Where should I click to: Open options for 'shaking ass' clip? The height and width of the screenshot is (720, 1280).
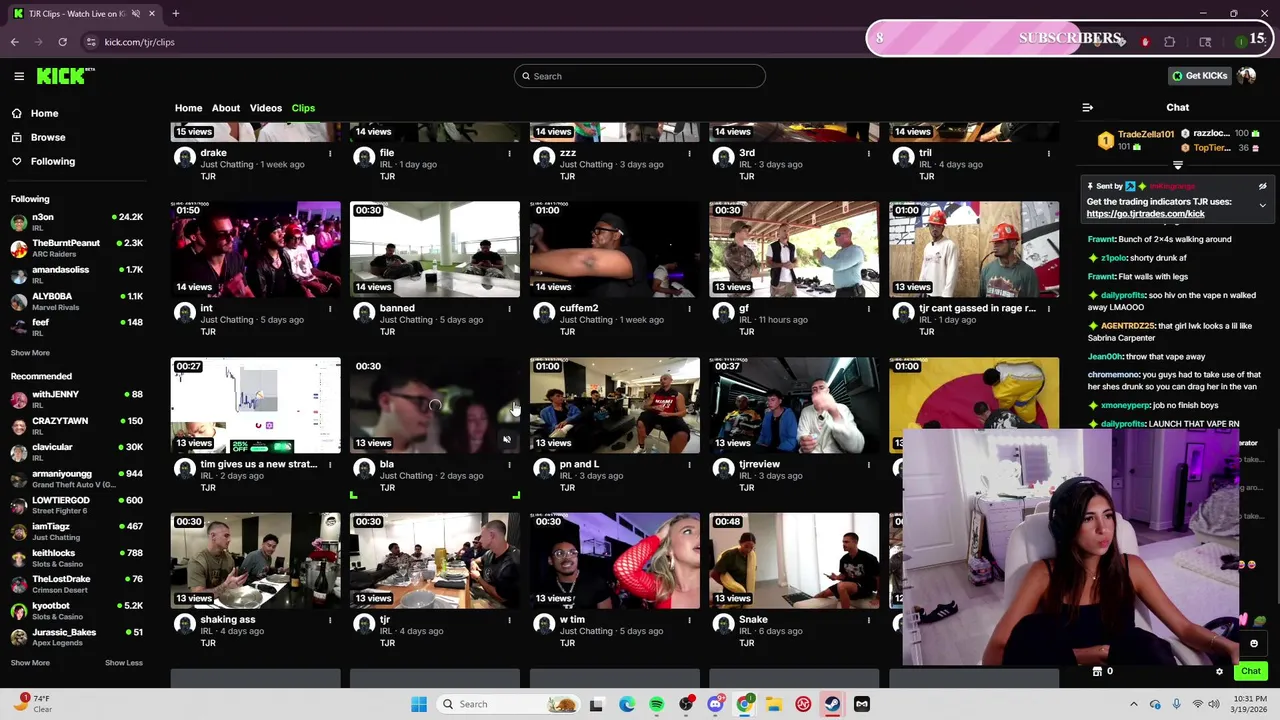click(x=330, y=620)
